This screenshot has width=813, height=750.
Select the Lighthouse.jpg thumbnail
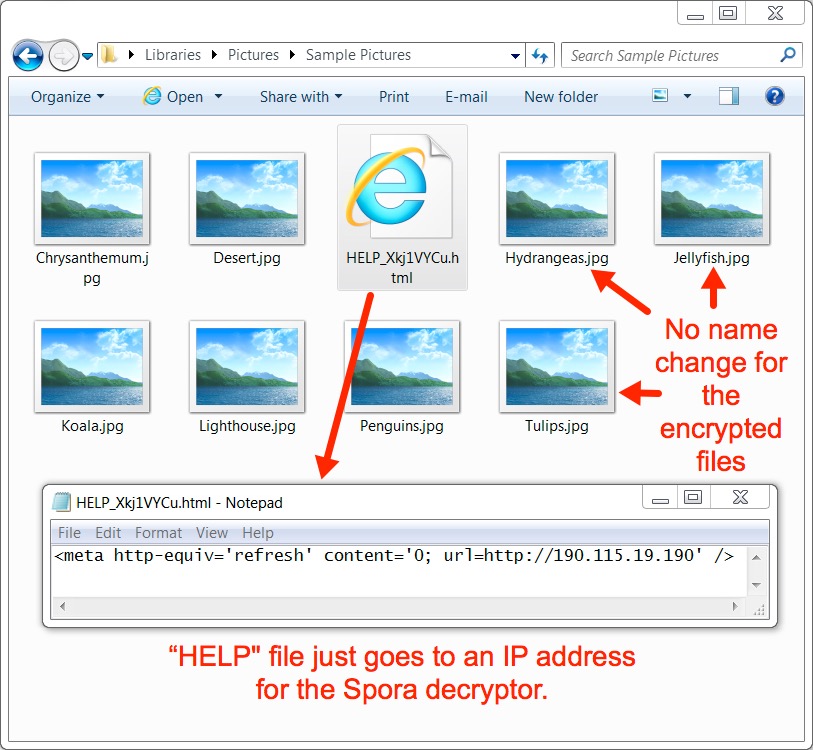tap(247, 367)
